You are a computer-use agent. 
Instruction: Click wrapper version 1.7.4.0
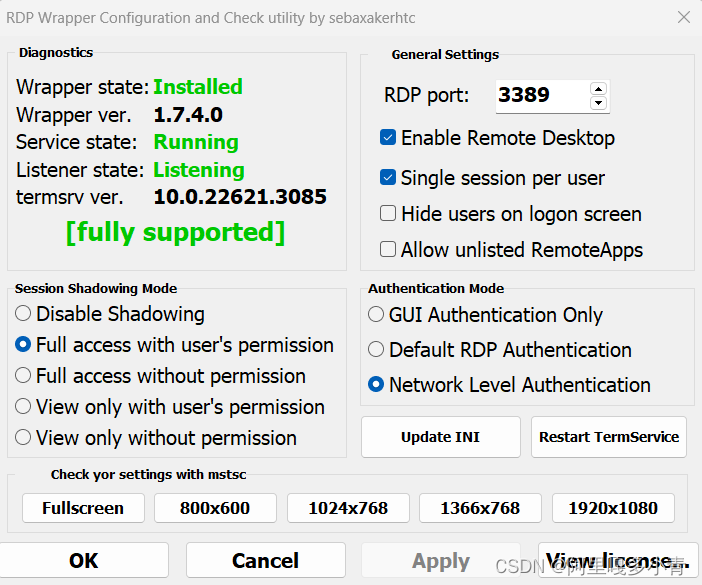[x=188, y=115]
